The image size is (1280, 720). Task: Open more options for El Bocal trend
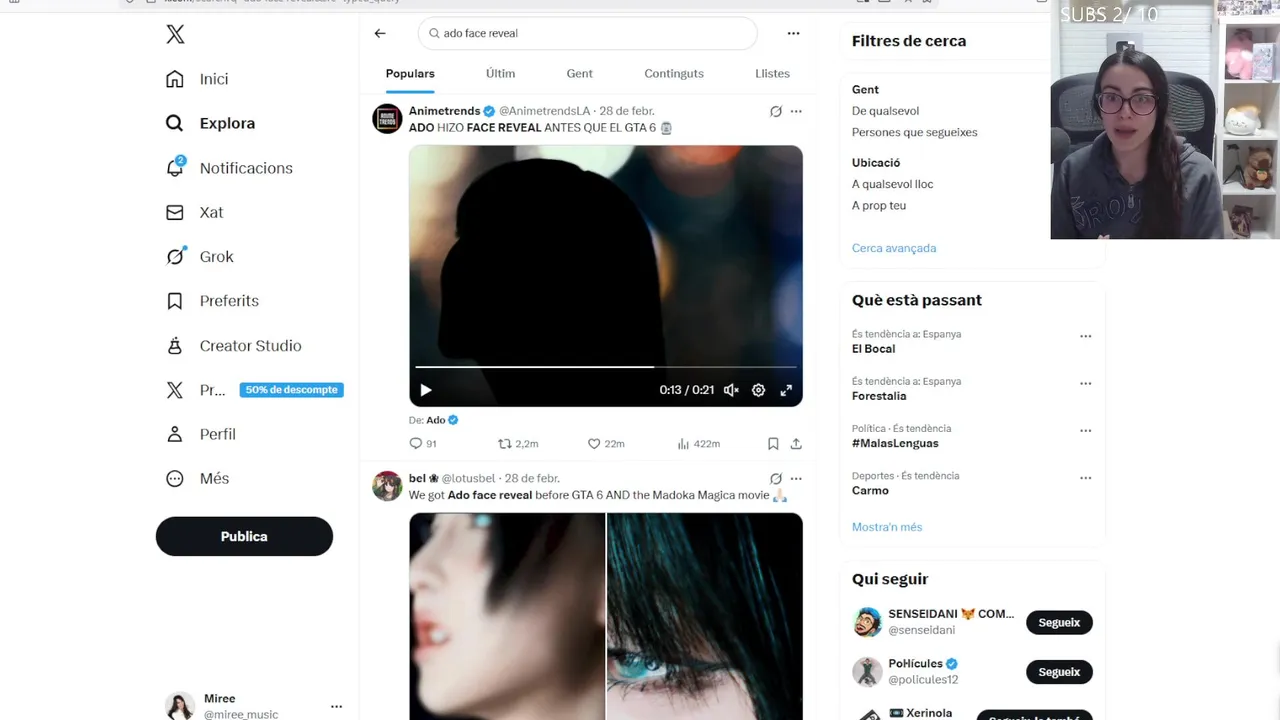1085,336
